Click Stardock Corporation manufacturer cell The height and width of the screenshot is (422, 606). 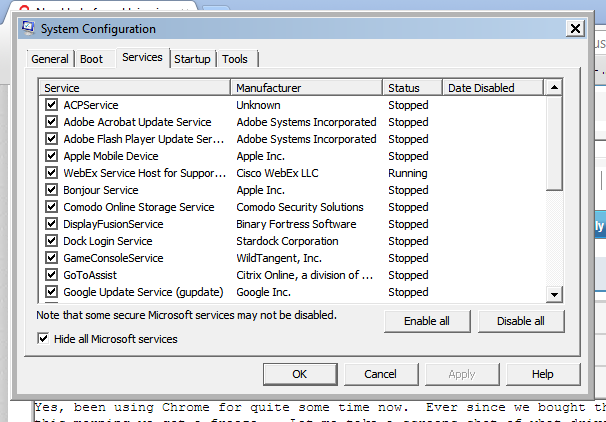287,241
